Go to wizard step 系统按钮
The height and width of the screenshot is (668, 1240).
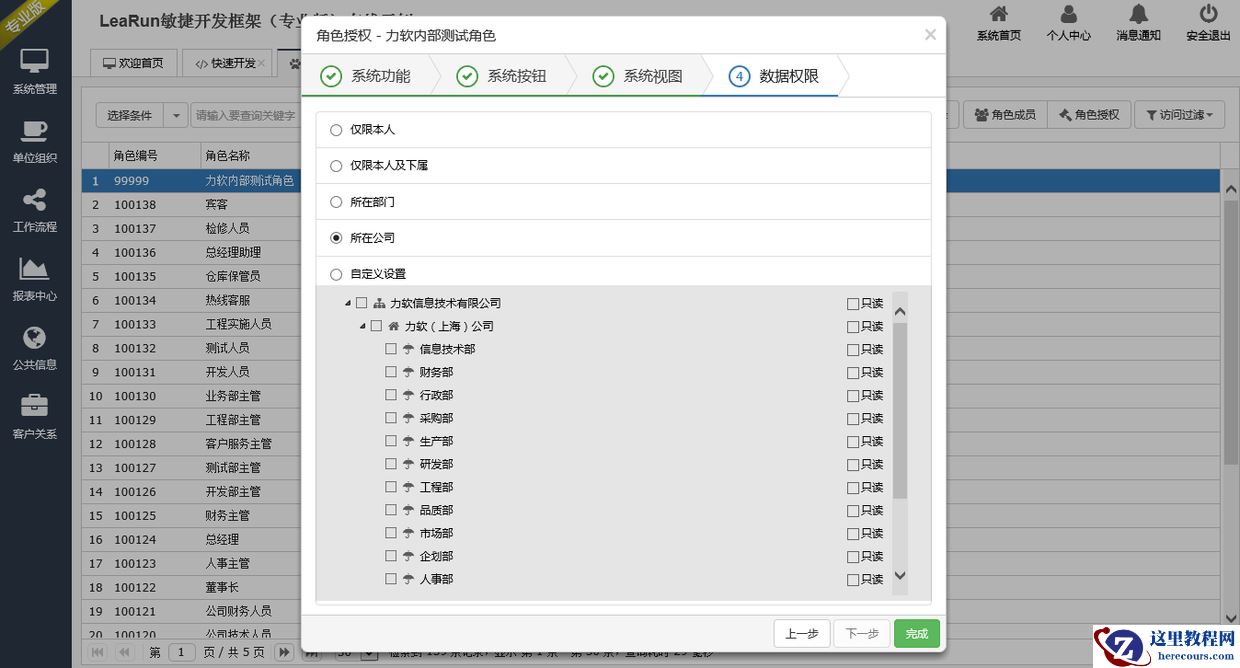[x=502, y=76]
